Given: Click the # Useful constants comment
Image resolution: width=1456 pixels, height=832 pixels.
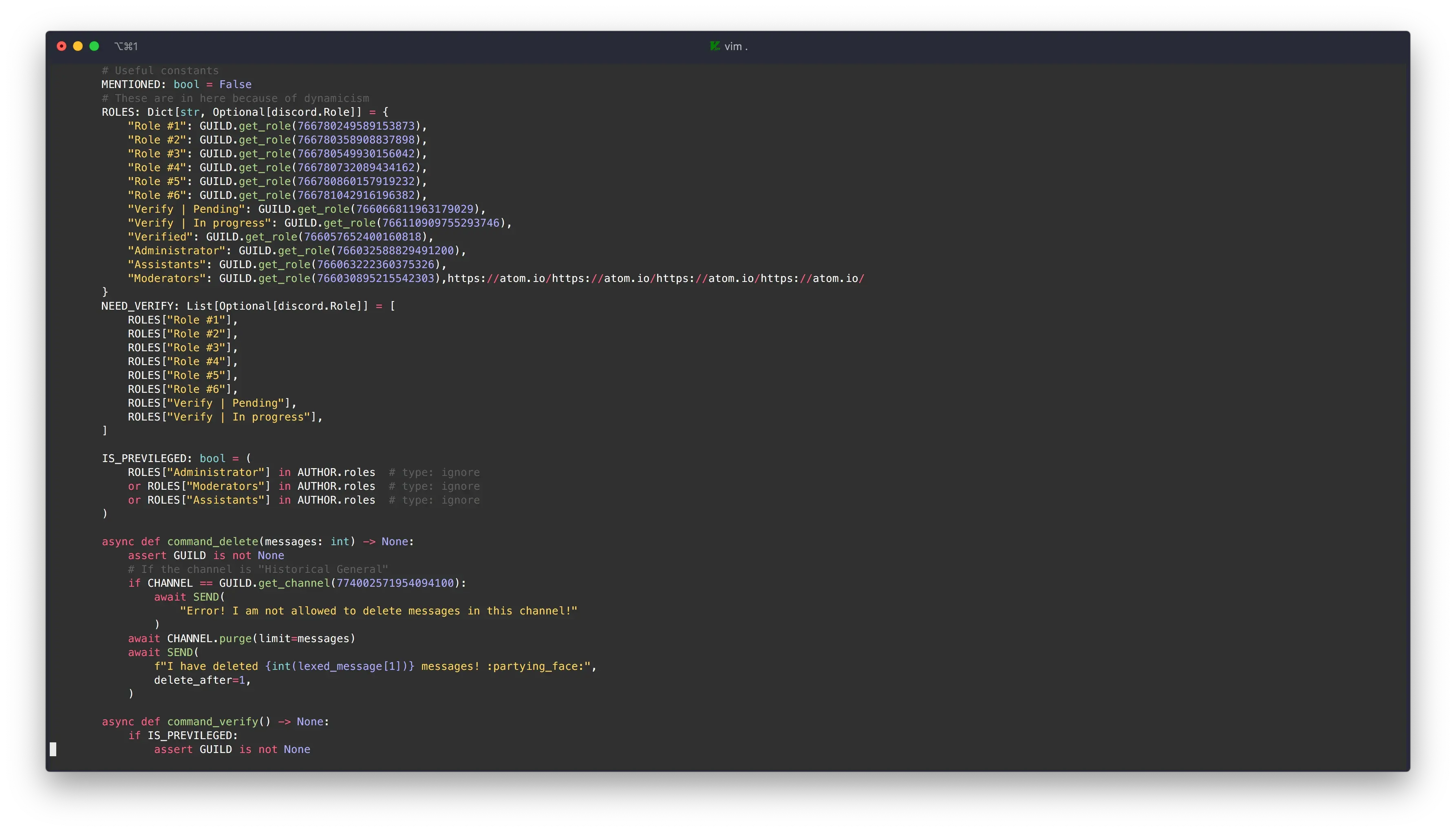Looking at the screenshot, I should (x=160, y=70).
